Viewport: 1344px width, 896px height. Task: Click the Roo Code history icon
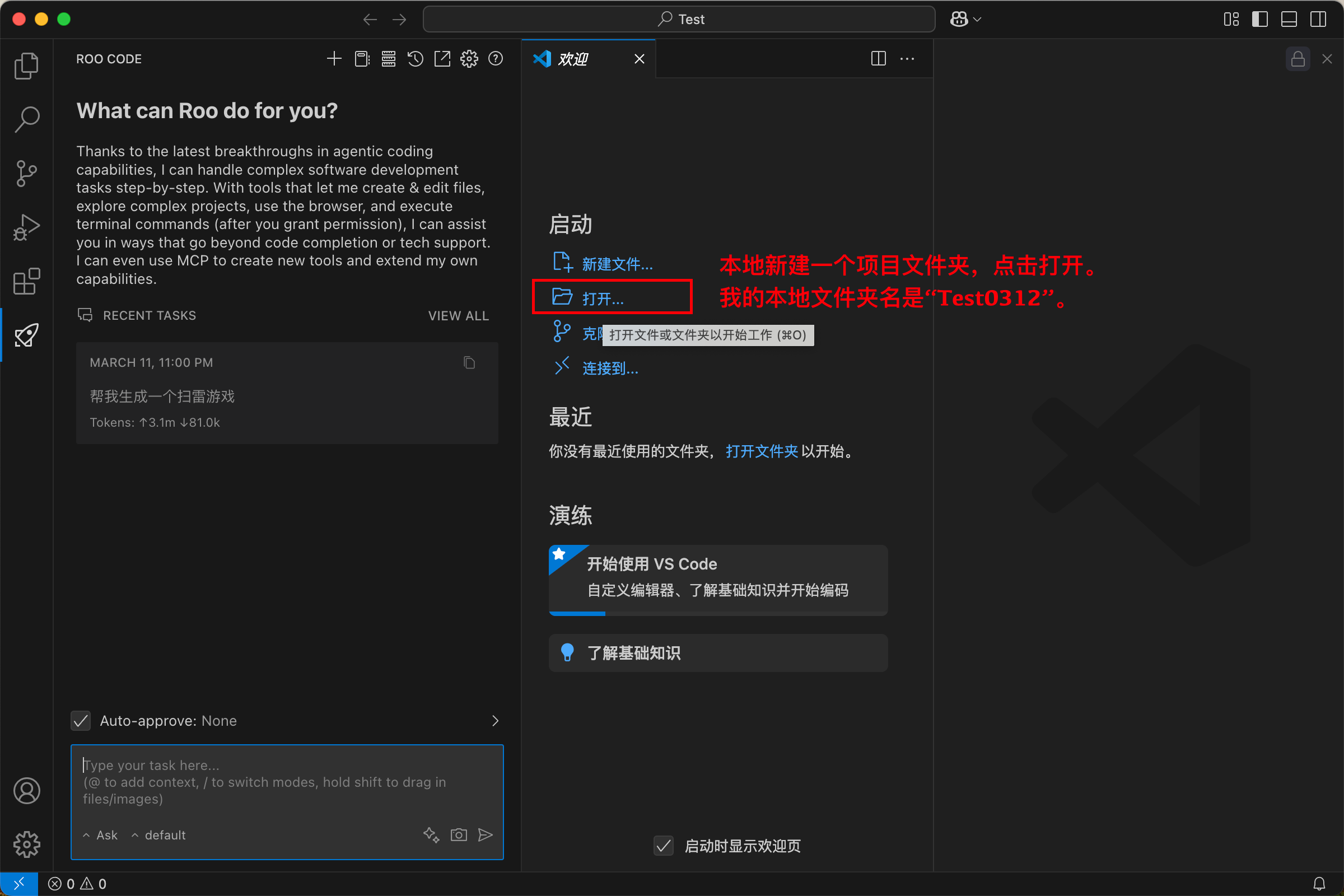[x=416, y=59]
